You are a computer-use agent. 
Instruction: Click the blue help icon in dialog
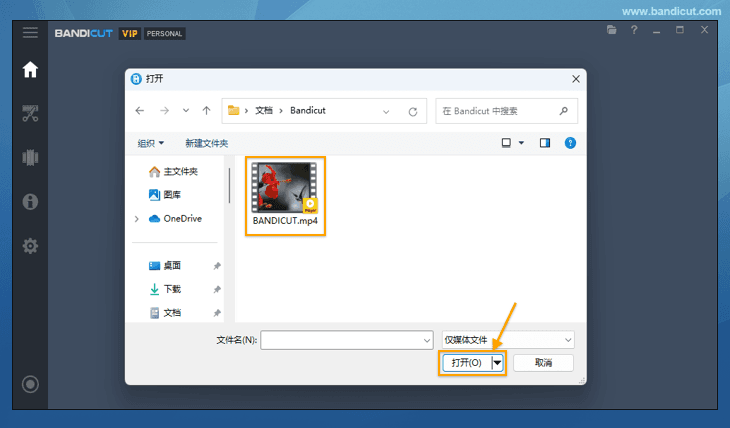coord(570,143)
